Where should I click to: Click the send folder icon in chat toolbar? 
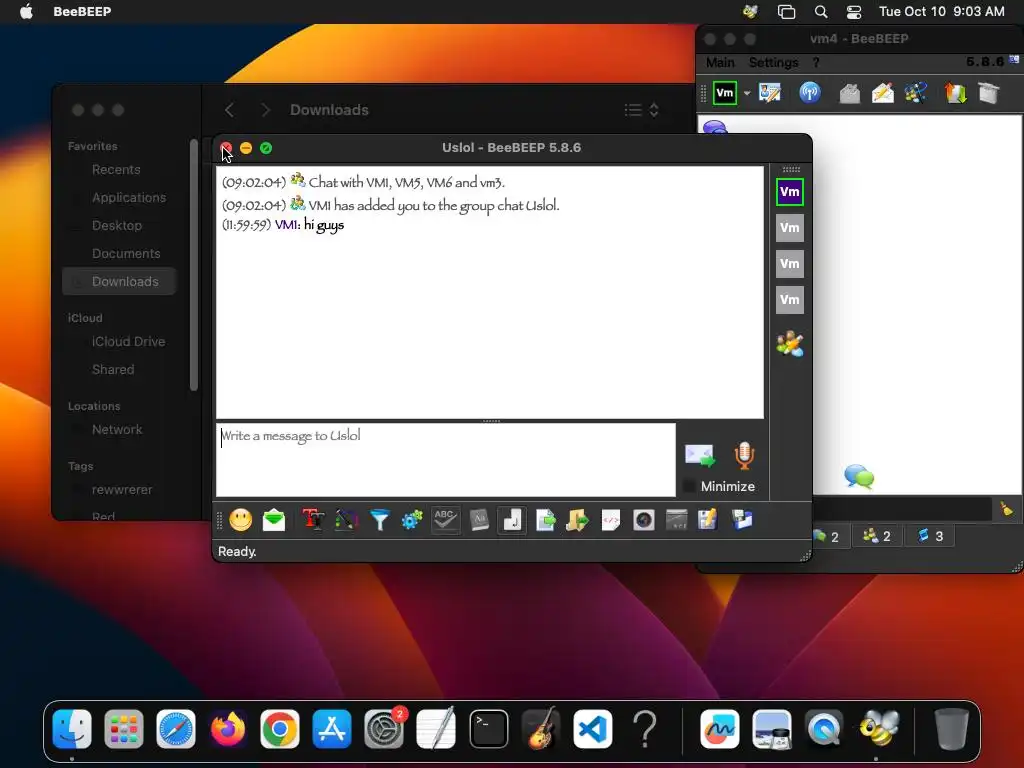click(x=577, y=520)
